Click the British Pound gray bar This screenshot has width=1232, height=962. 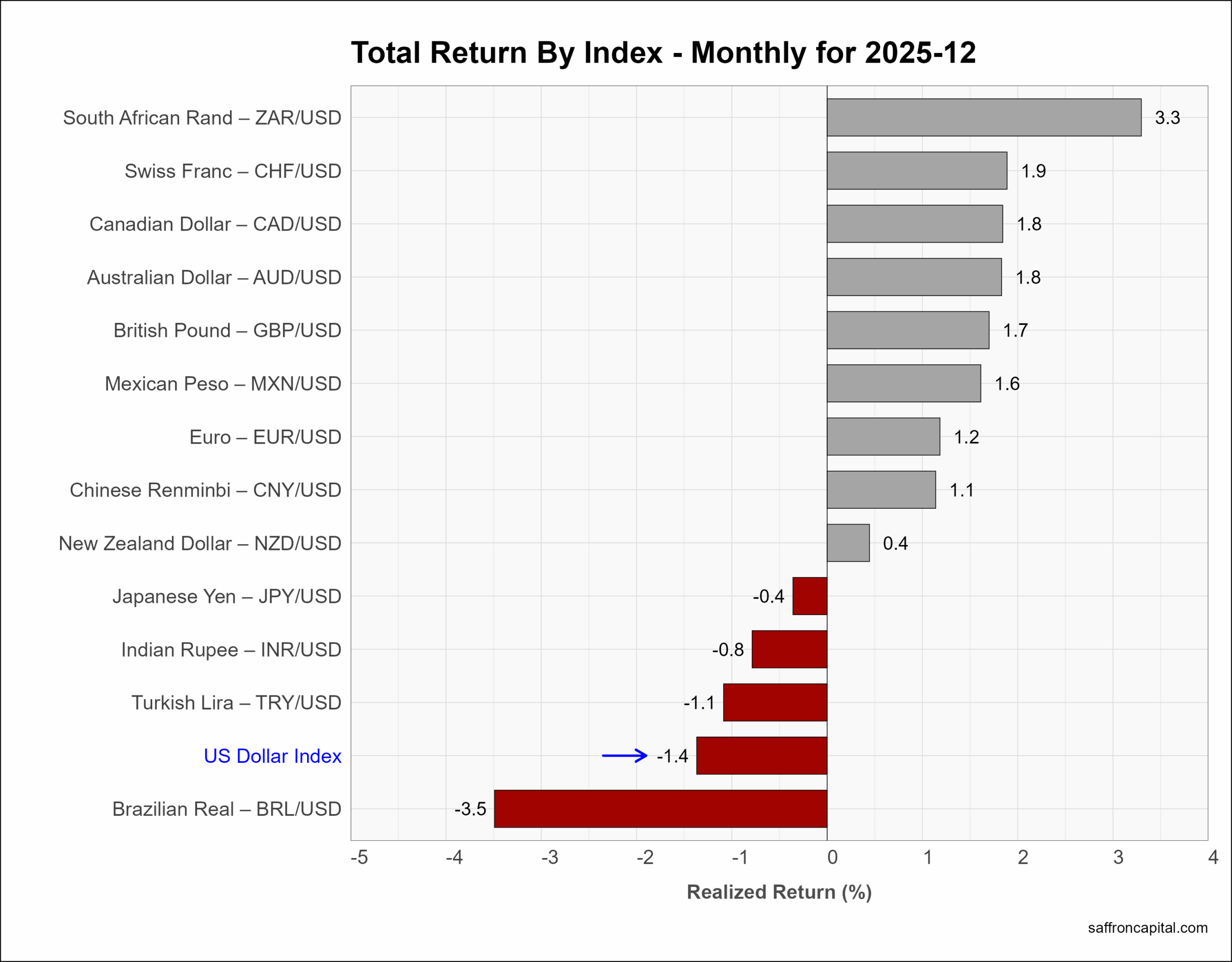(x=908, y=330)
